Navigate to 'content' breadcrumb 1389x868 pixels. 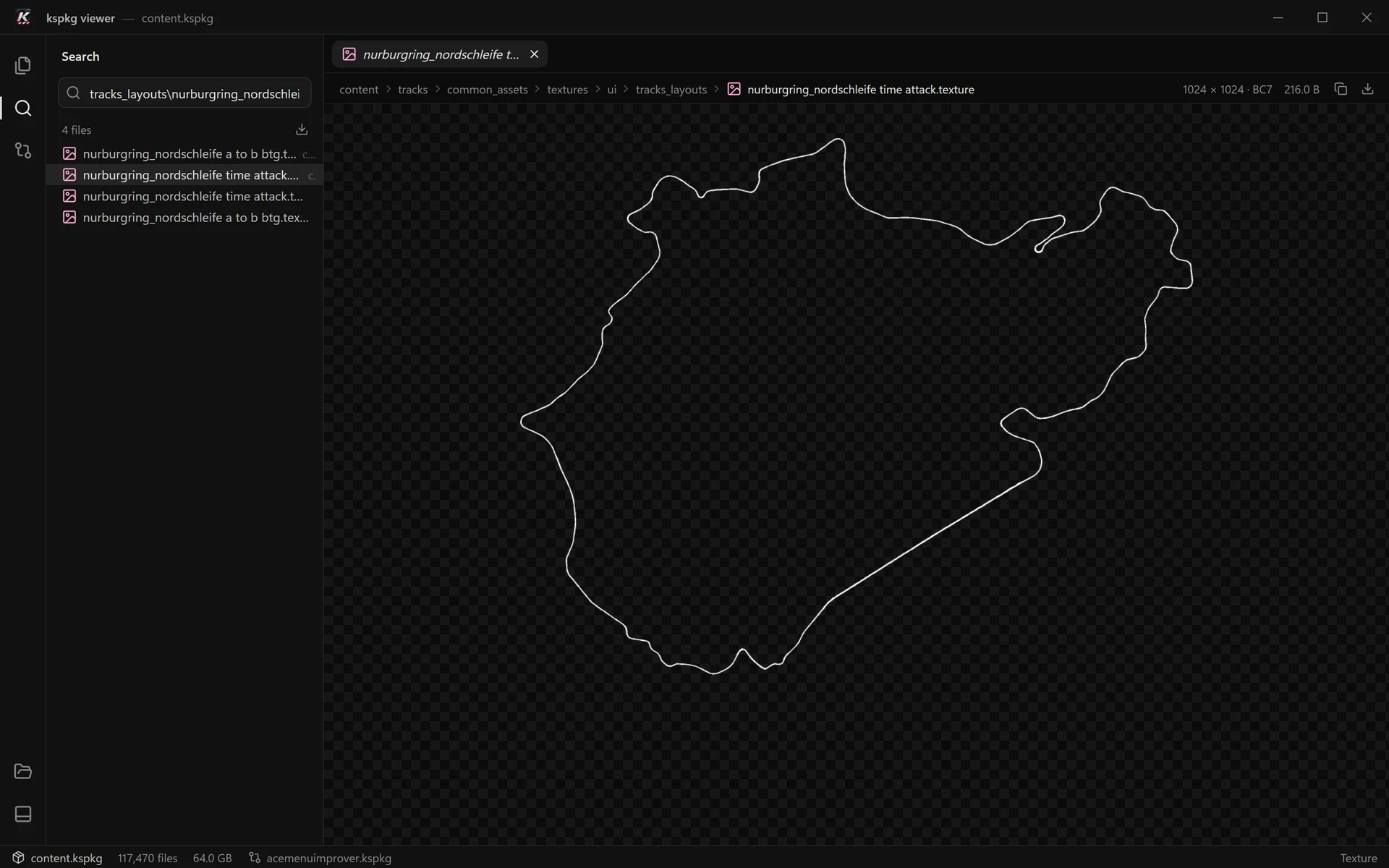click(x=359, y=89)
